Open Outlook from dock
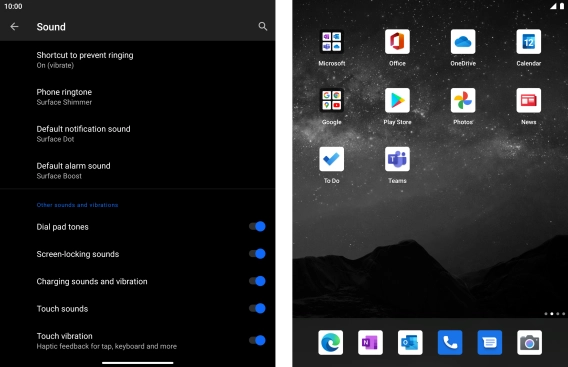Viewport: 568px width, 367px height. point(410,342)
